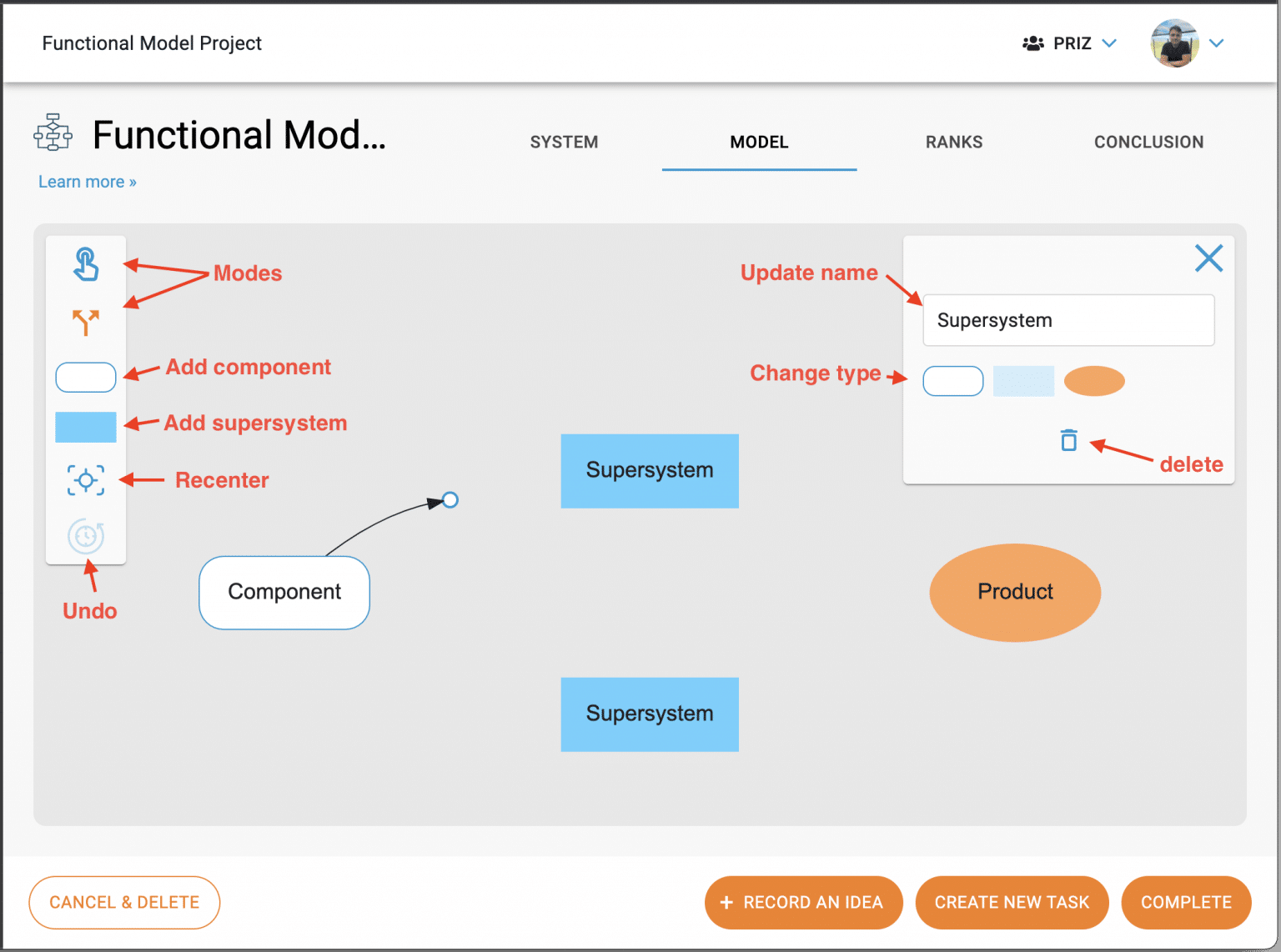Change element type to product ellipse
The height and width of the screenshot is (952, 1281).
1094,381
